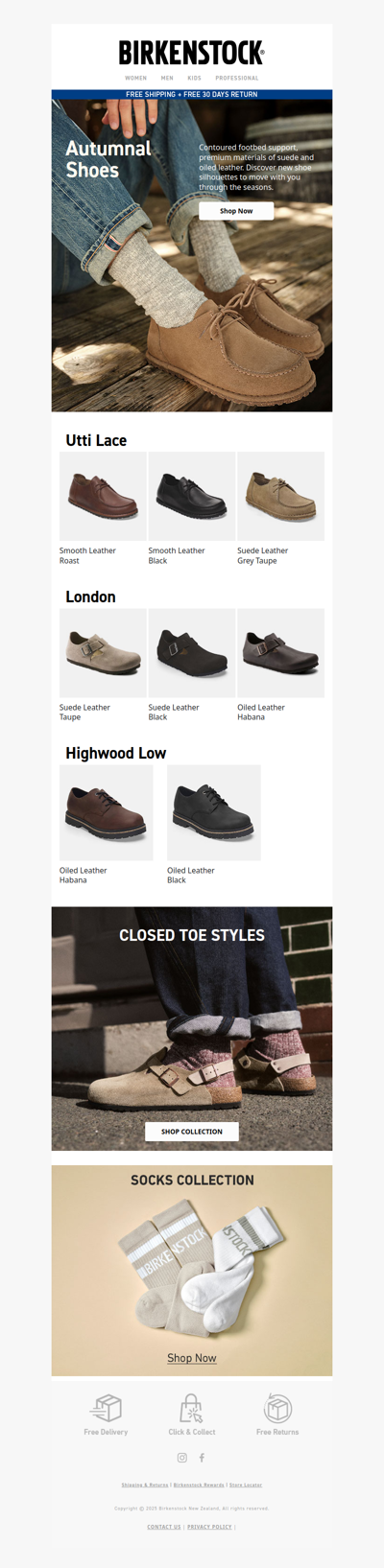Open the Instagram icon in footer
The width and height of the screenshot is (384, 1568).
(181, 1458)
